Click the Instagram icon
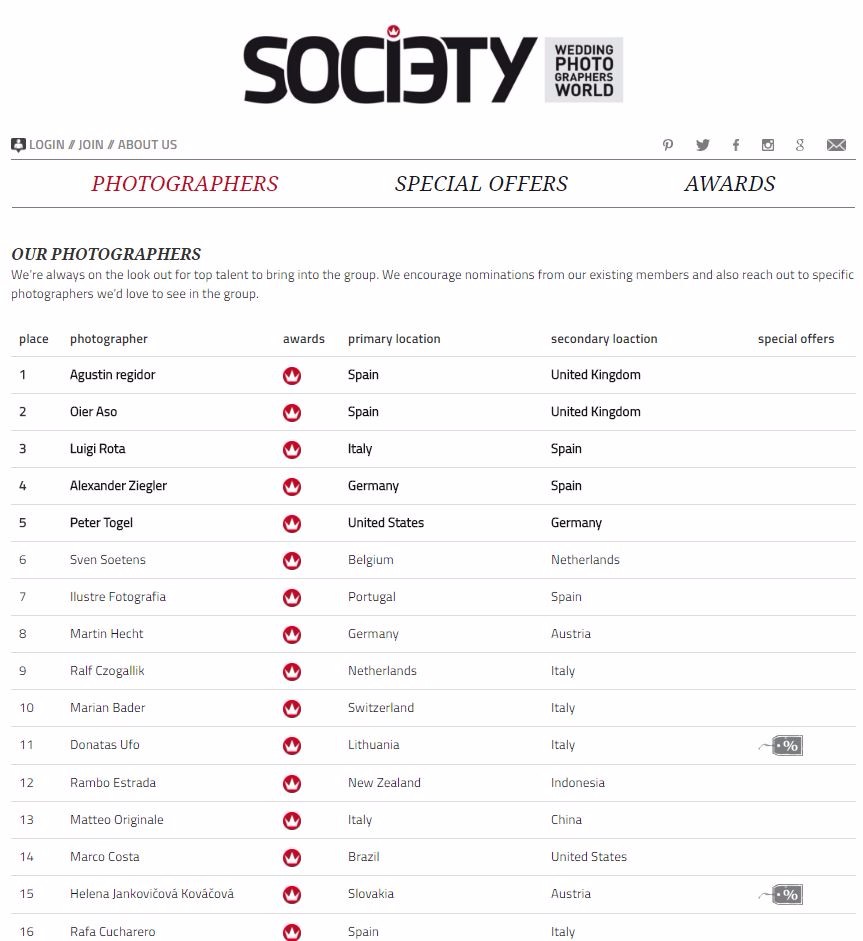Viewport: 863px width, 941px height. point(768,145)
